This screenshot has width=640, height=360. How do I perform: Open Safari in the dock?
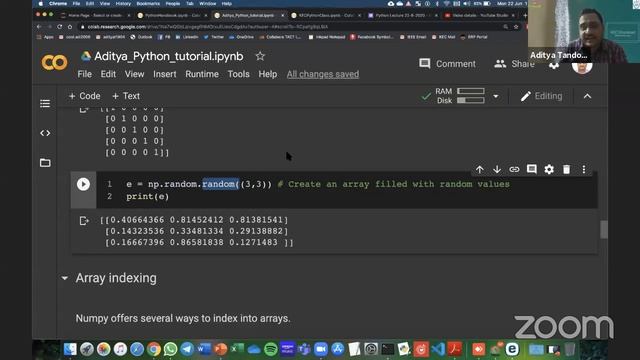[x=137, y=349]
